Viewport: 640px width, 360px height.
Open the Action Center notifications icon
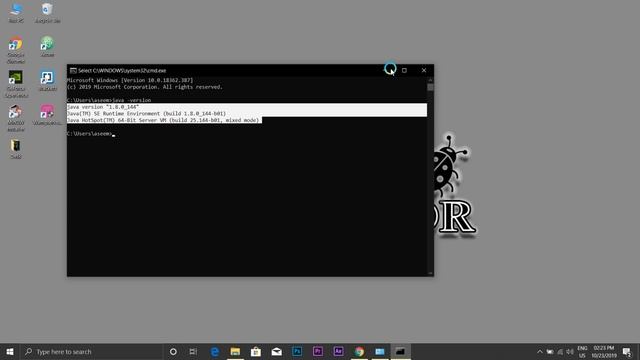coord(627,351)
